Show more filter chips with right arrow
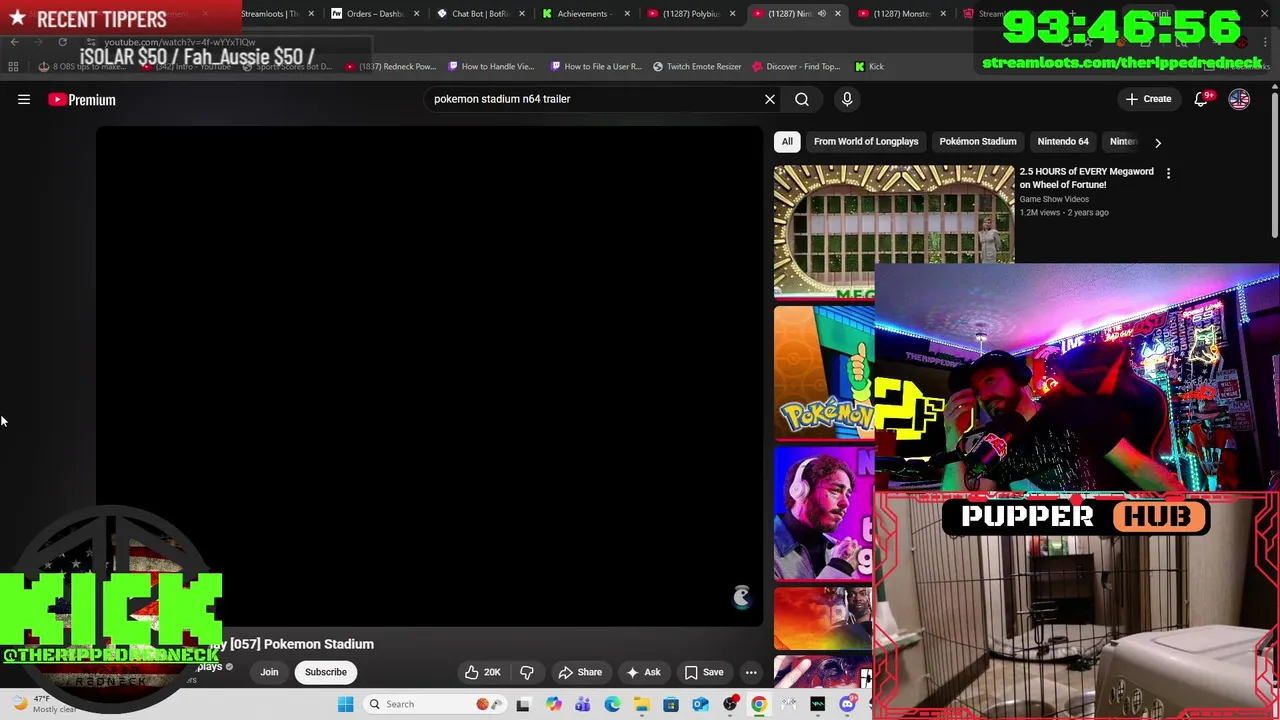The image size is (1280, 720). 1158,142
